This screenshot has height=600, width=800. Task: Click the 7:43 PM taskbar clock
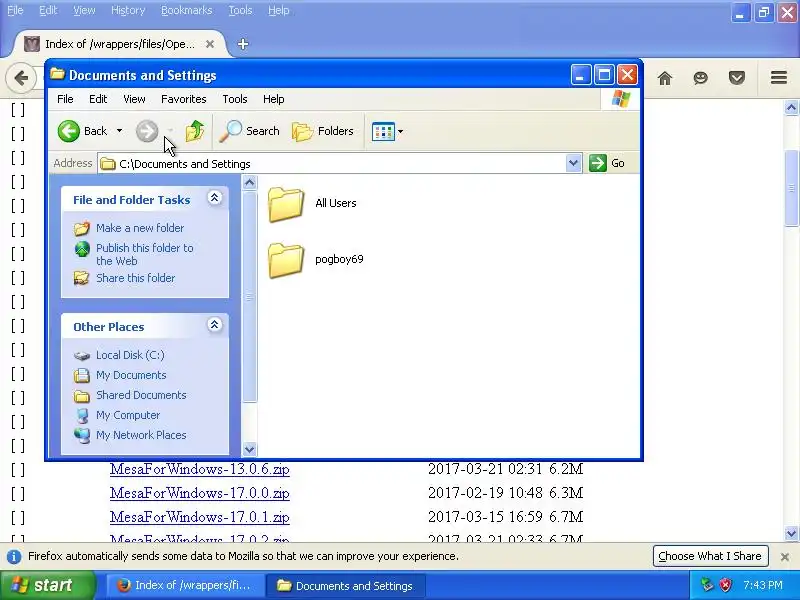(x=763, y=585)
